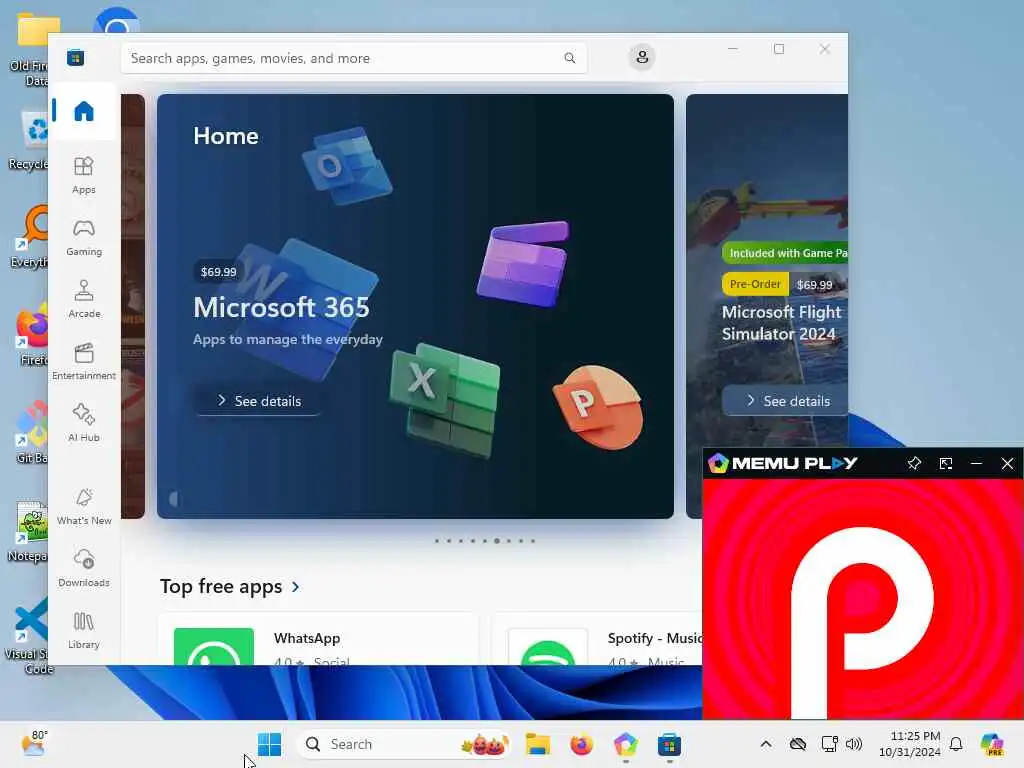
Task: Open Arcade in Store sidebar
Action: coord(84,299)
